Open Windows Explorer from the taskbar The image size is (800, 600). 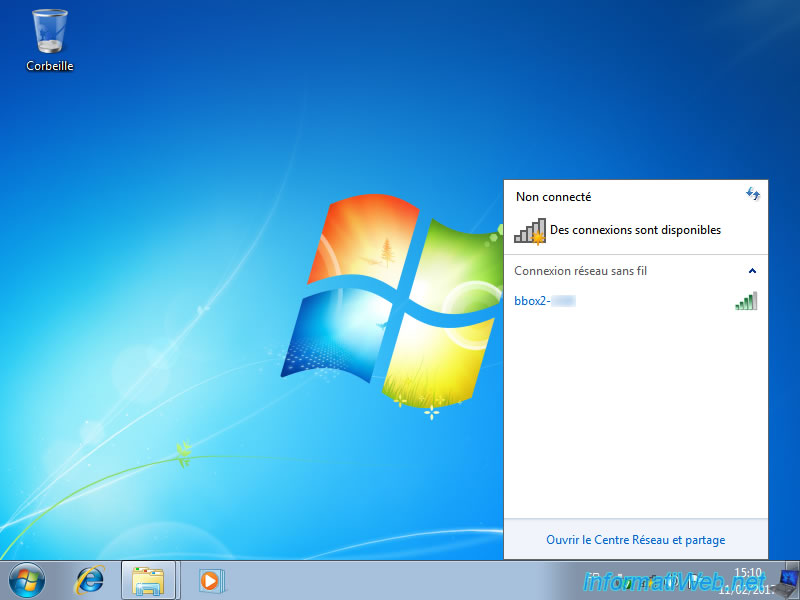click(148, 581)
